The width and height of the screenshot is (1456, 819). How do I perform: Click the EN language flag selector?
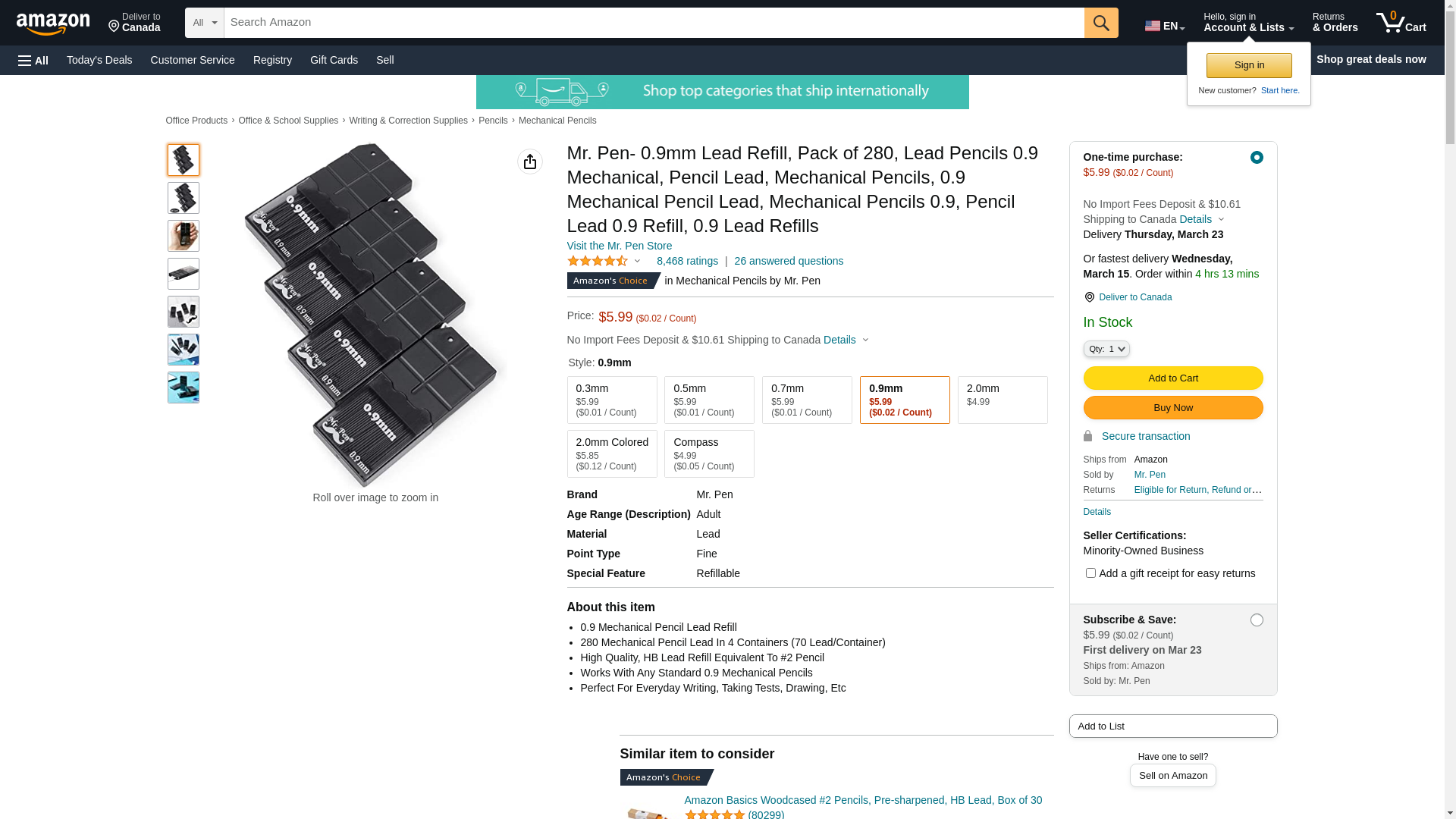1164,26
